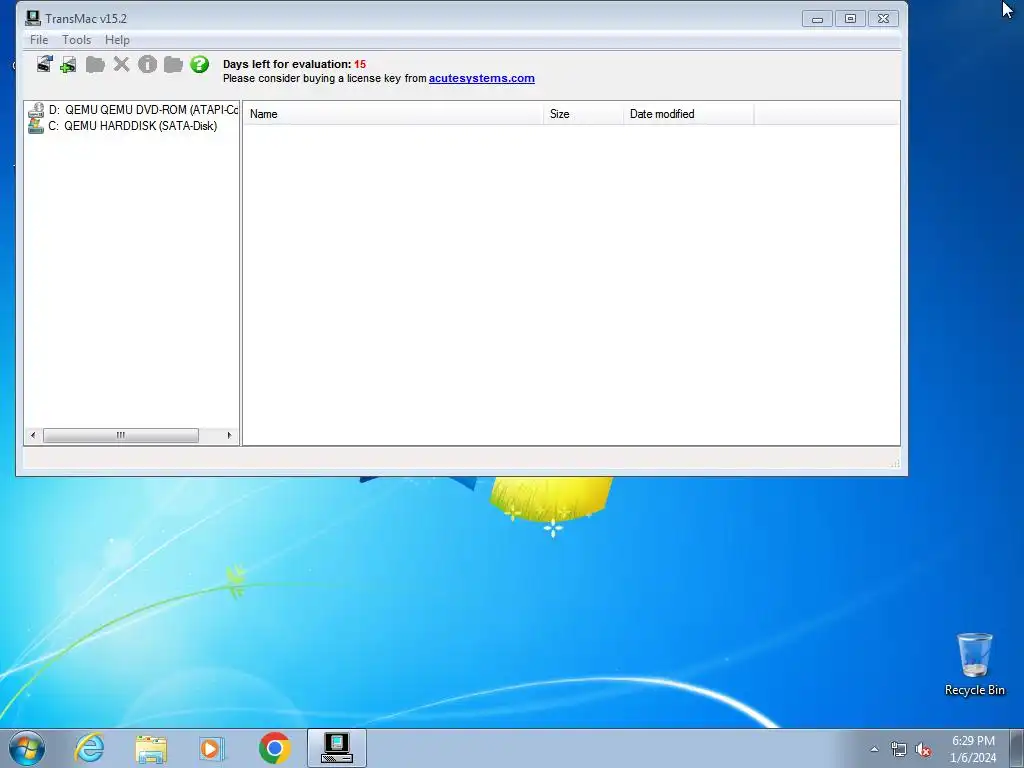
Task: Click the TransMac title bar app icon
Action: [33, 18]
